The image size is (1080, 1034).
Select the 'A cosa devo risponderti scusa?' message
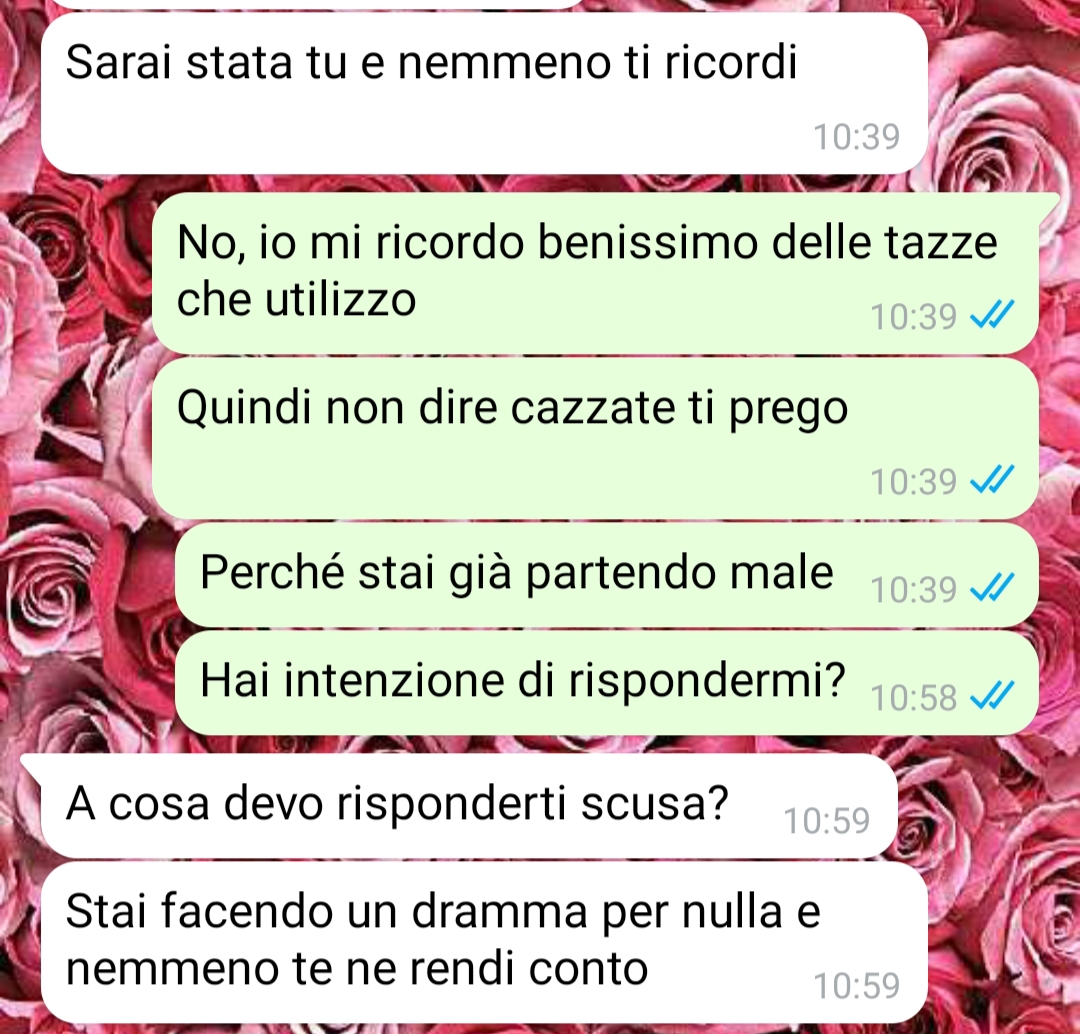coord(468,806)
